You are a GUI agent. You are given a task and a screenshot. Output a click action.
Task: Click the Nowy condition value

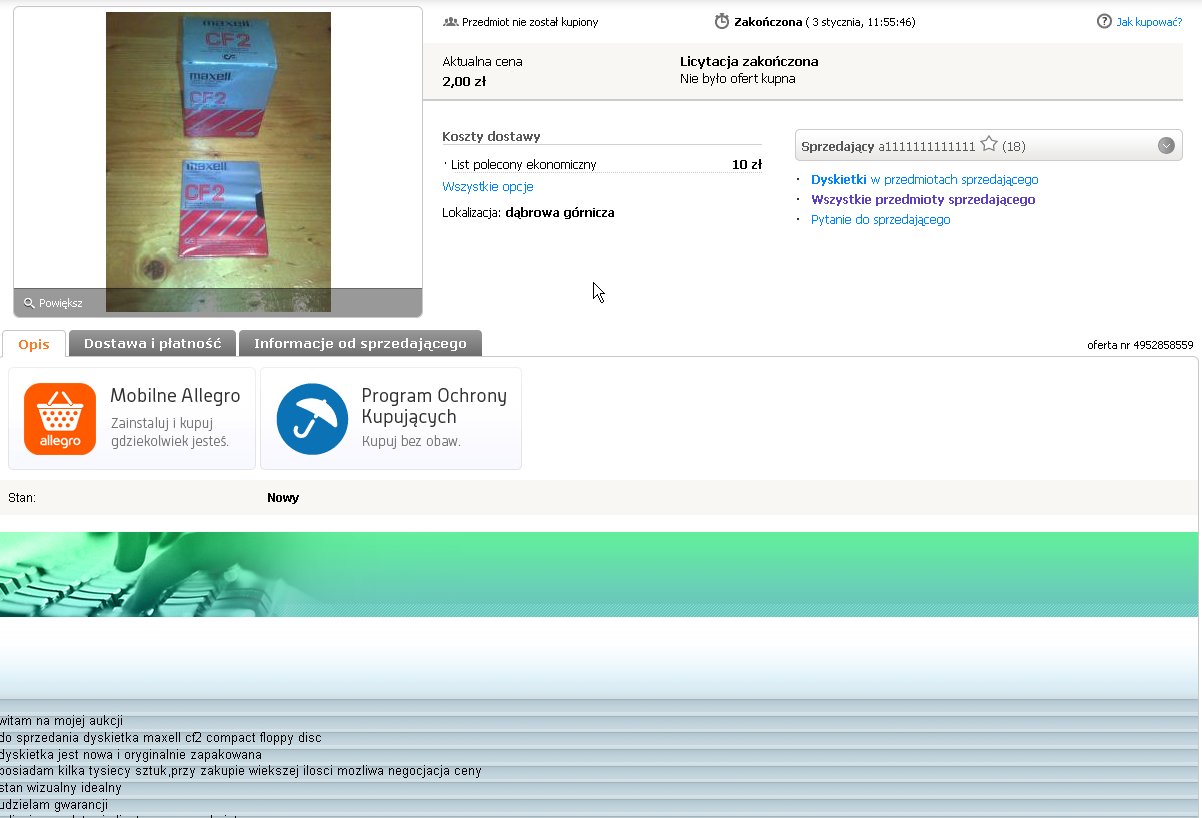click(x=283, y=498)
